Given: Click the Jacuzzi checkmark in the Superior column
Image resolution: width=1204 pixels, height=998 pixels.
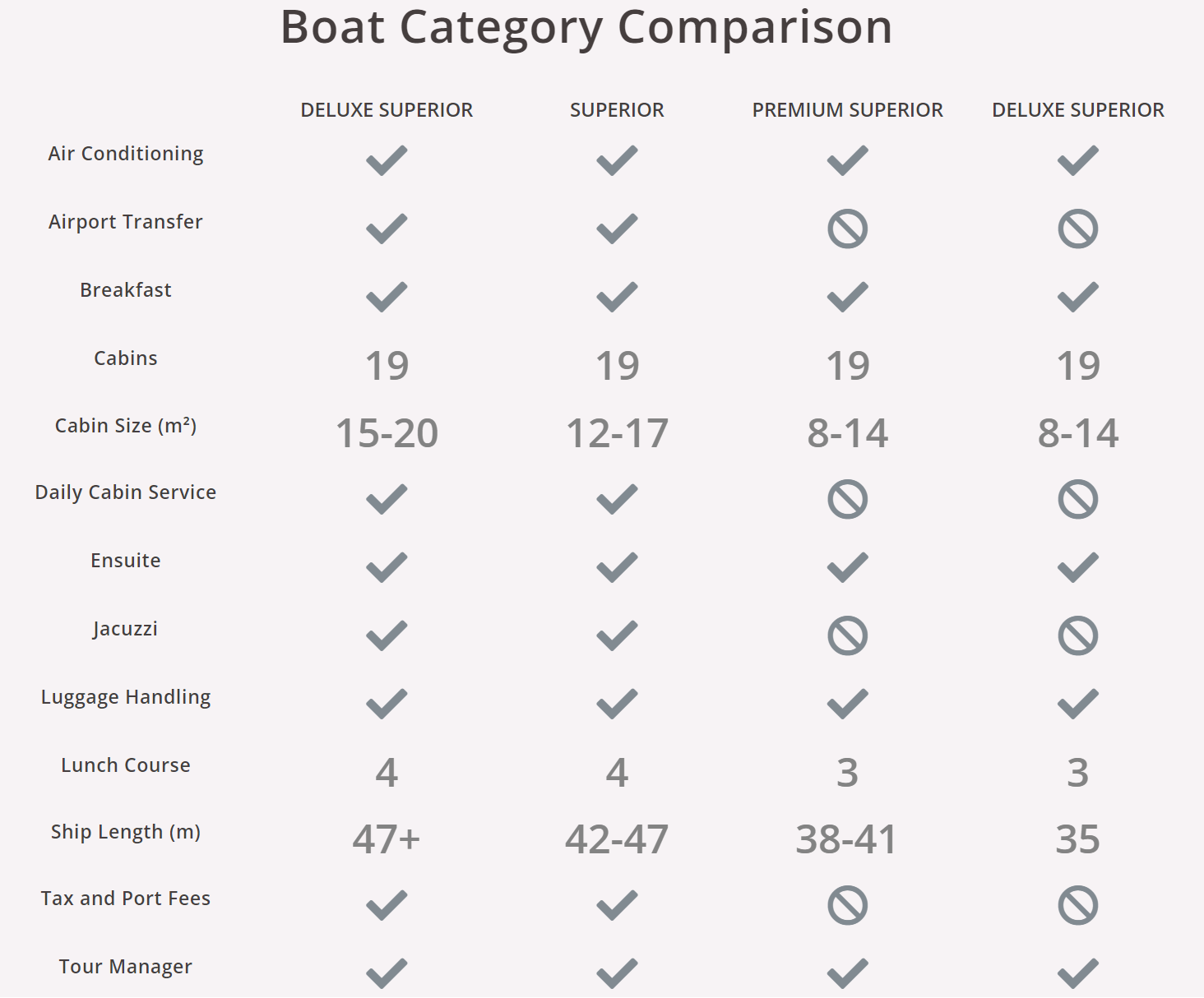Looking at the screenshot, I should pos(617,635).
